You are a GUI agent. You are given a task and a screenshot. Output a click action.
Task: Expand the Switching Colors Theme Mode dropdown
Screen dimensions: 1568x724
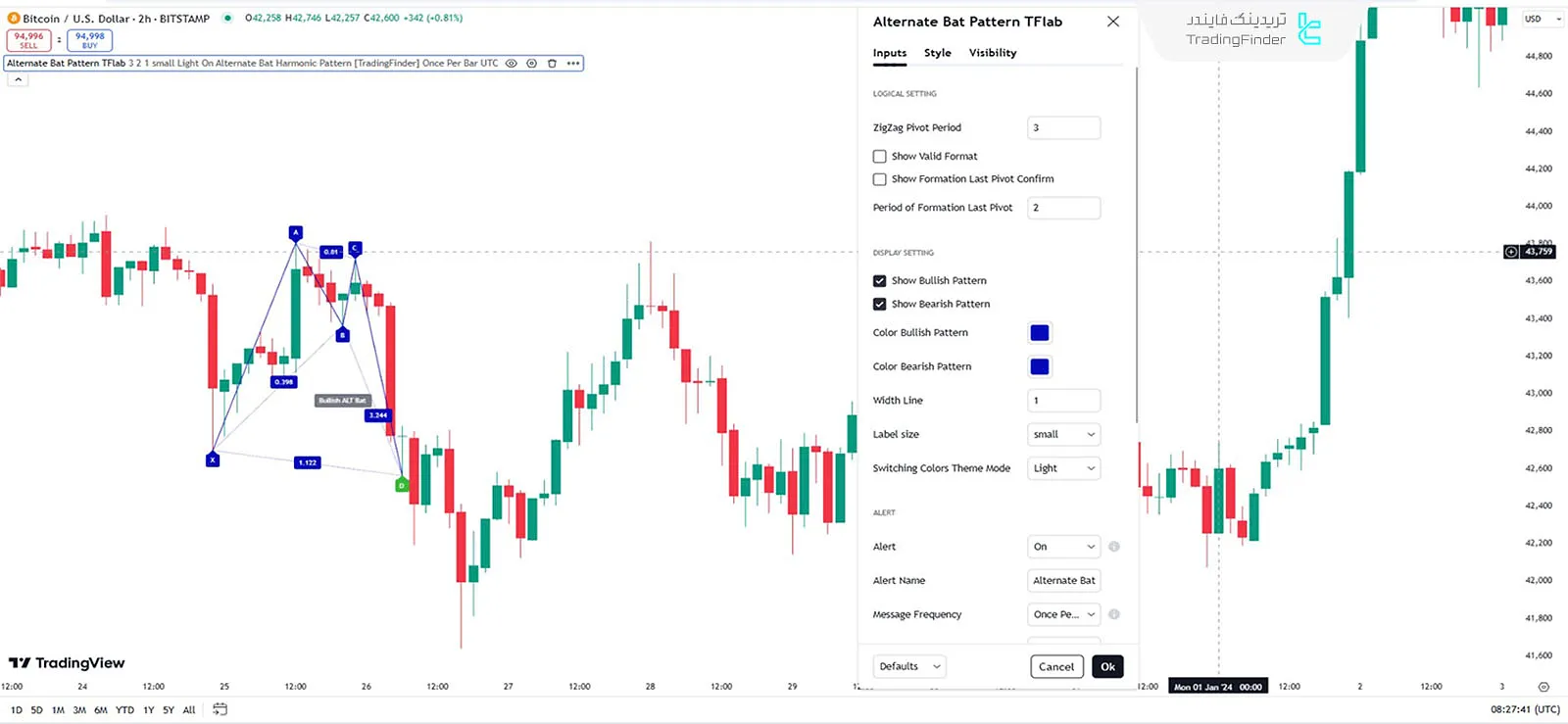click(1063, 468)
